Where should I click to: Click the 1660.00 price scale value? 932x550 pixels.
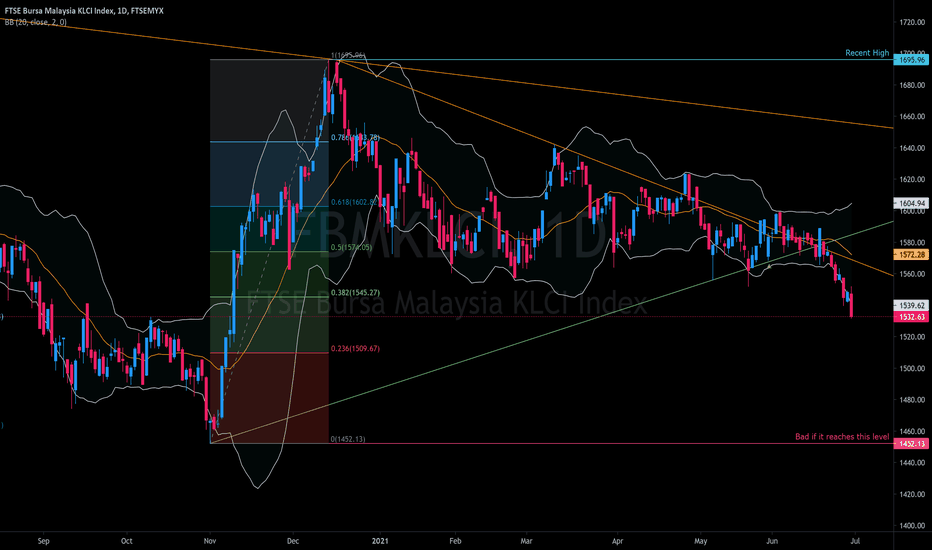(912, 117)
